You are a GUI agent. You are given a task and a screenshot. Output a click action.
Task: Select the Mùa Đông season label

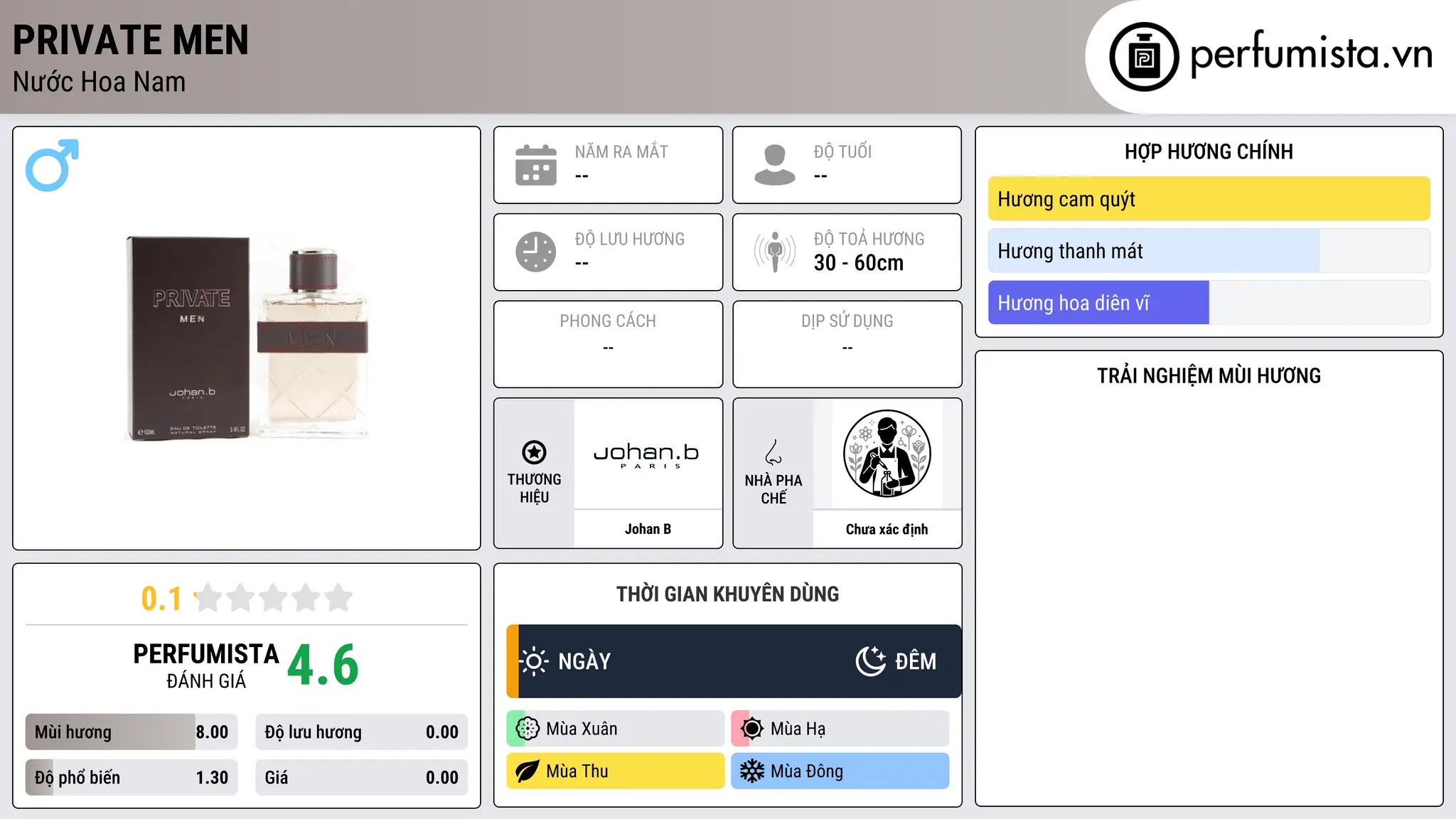click(807, 771)
